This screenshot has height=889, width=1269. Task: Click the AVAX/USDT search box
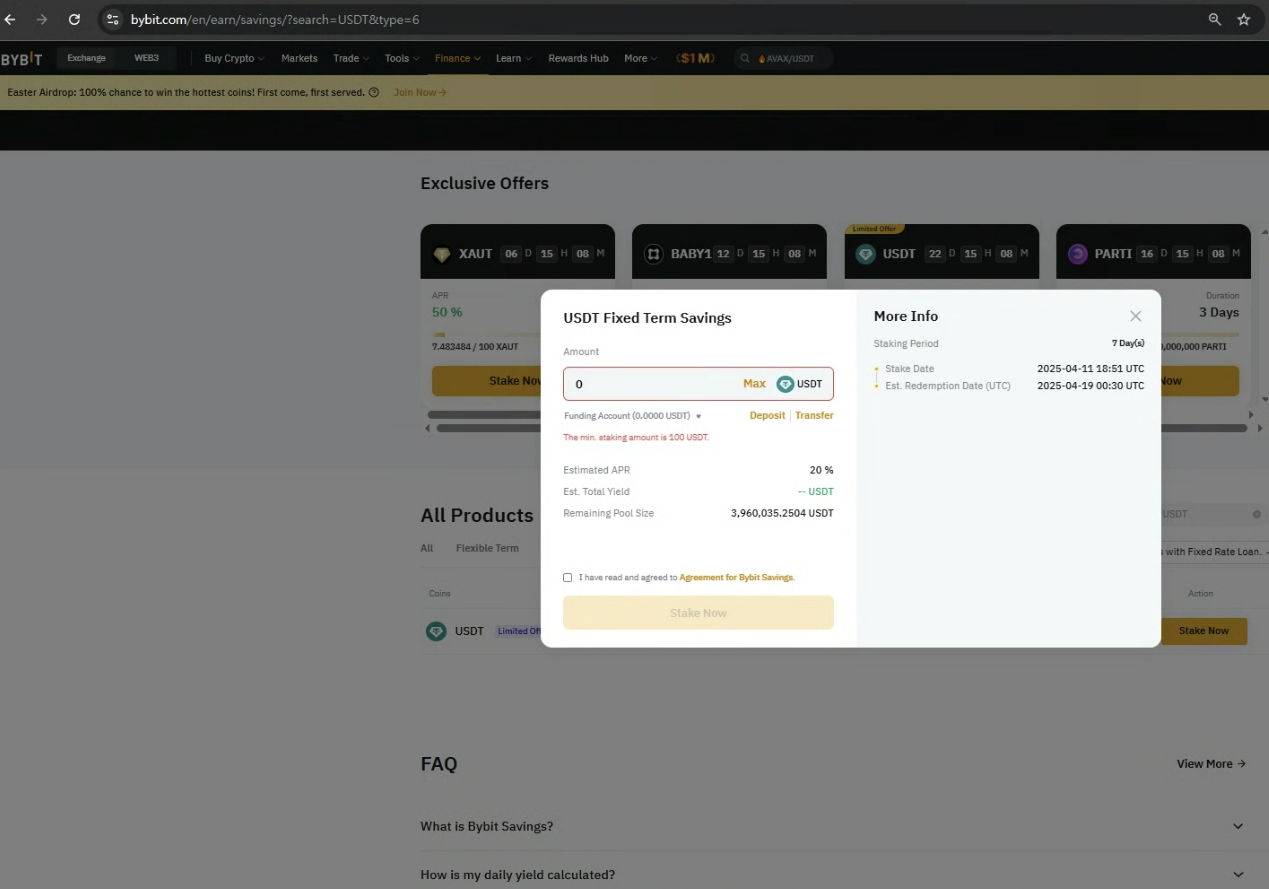tap(783, 59)
